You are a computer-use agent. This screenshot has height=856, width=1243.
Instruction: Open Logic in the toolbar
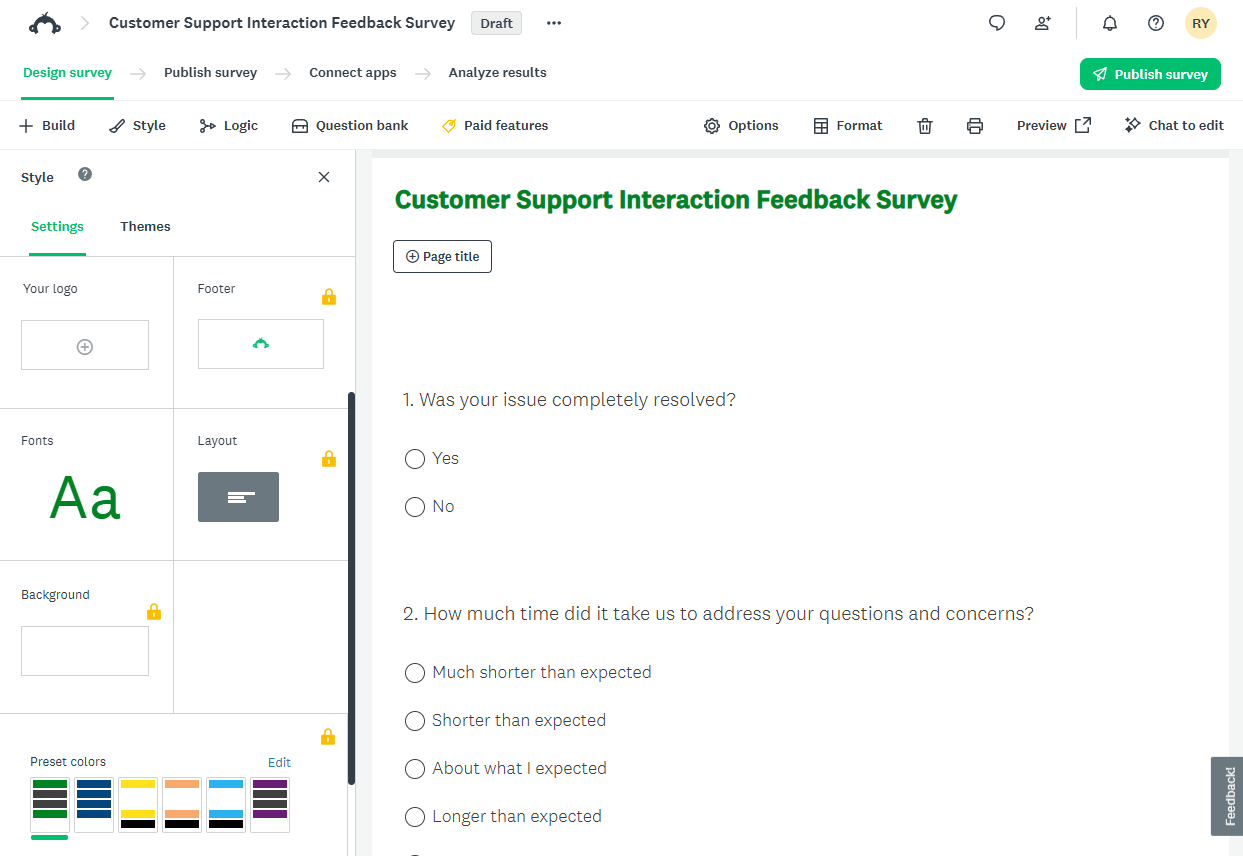click(228, 126)
